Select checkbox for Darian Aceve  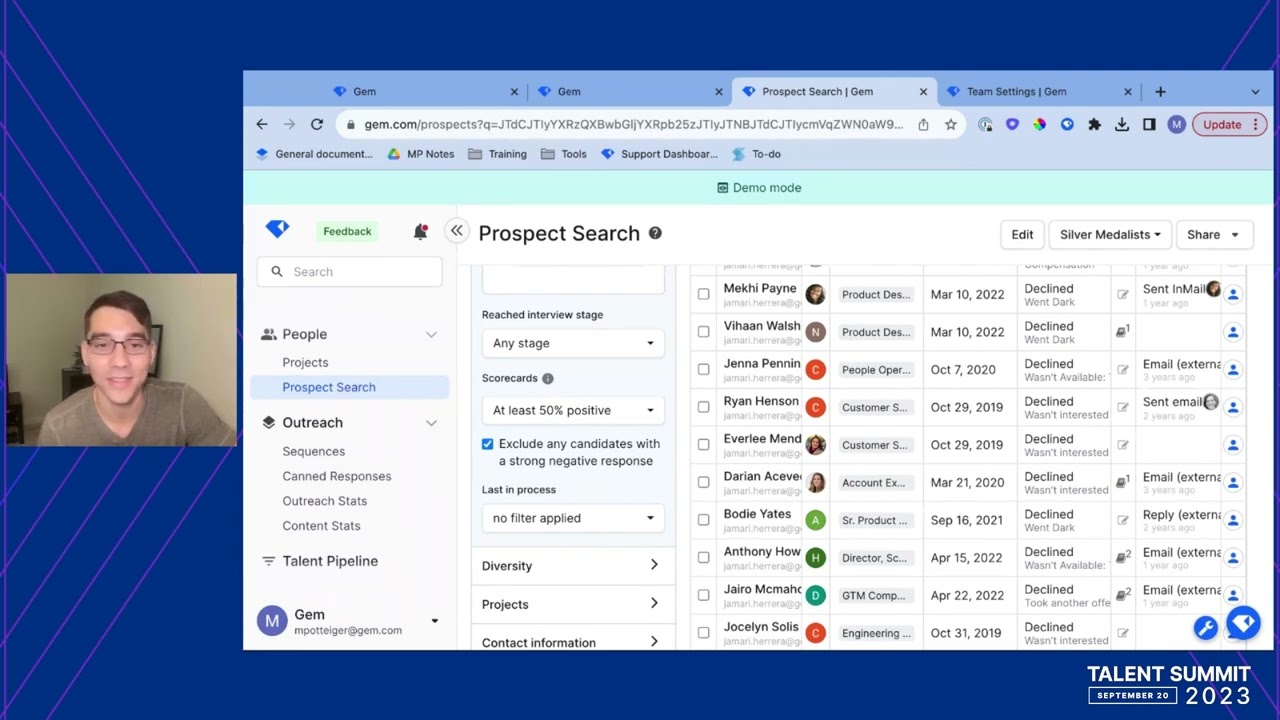tap(703, 482)
